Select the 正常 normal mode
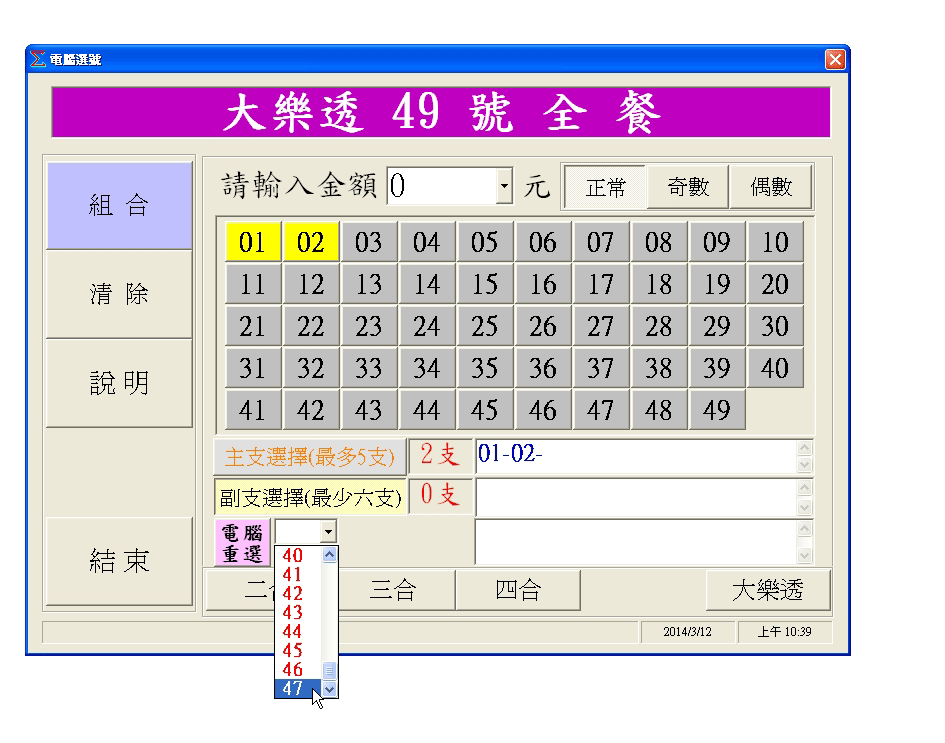This screenshot has width=945, height=743. (606, 187)
